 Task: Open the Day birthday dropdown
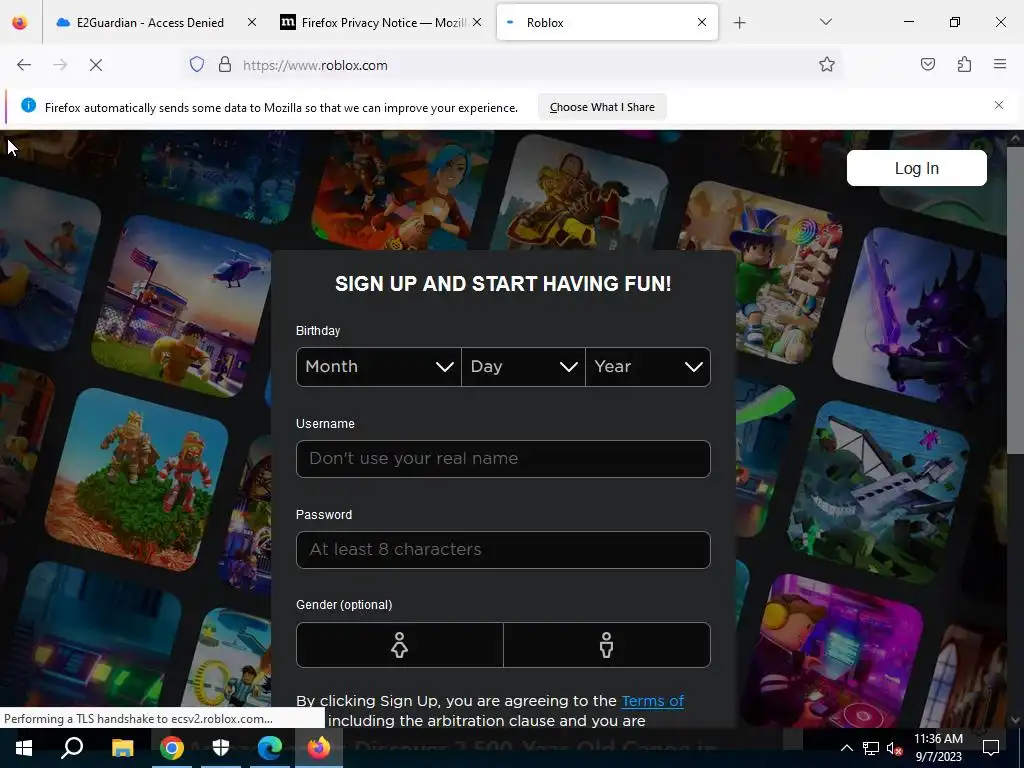(523, 367)
